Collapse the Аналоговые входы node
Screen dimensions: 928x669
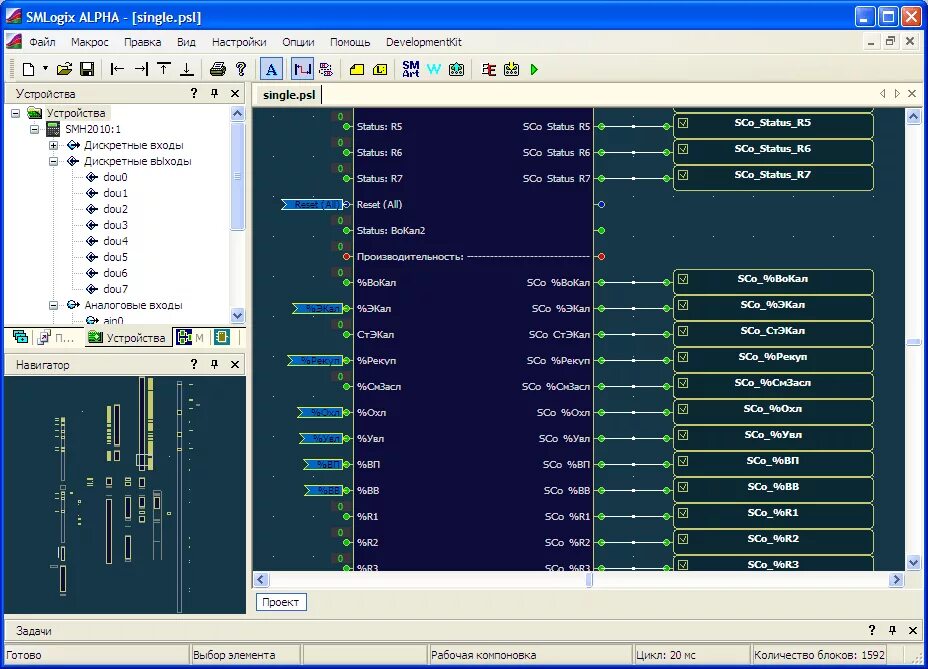pyautogui.click(x=53, y=305)
